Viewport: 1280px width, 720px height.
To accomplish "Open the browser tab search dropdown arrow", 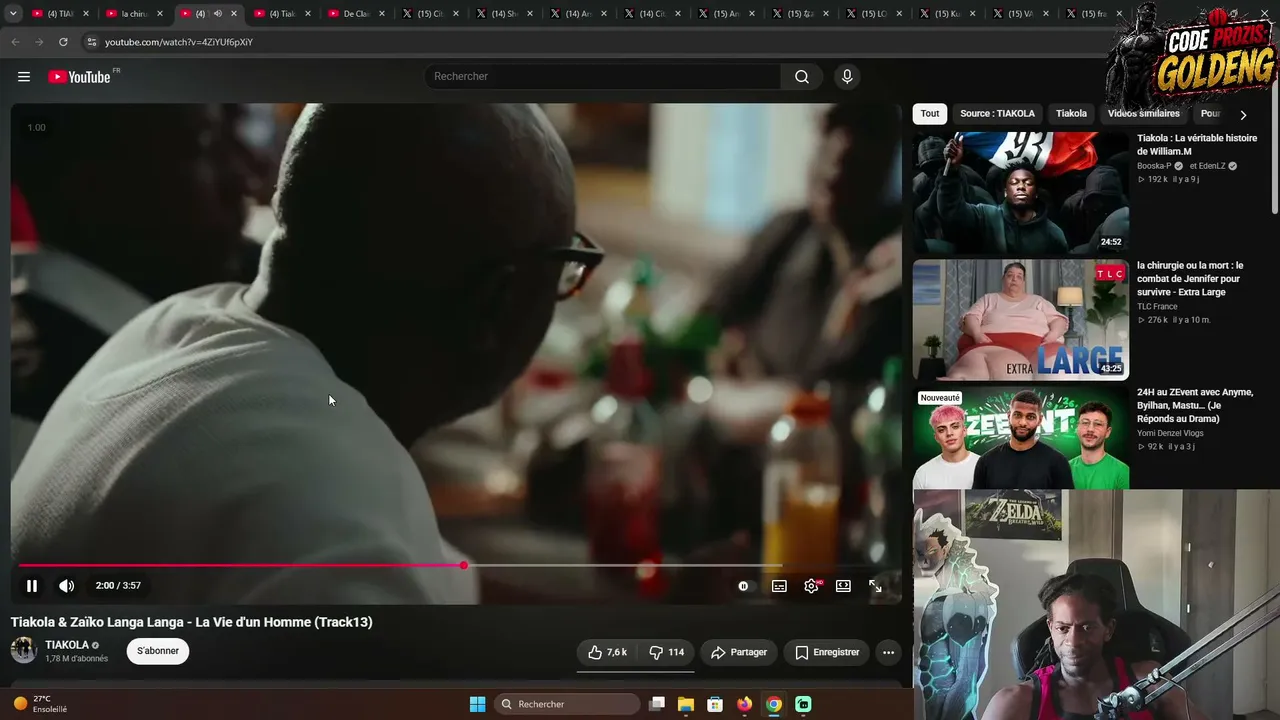I will [x=13, y=14].
